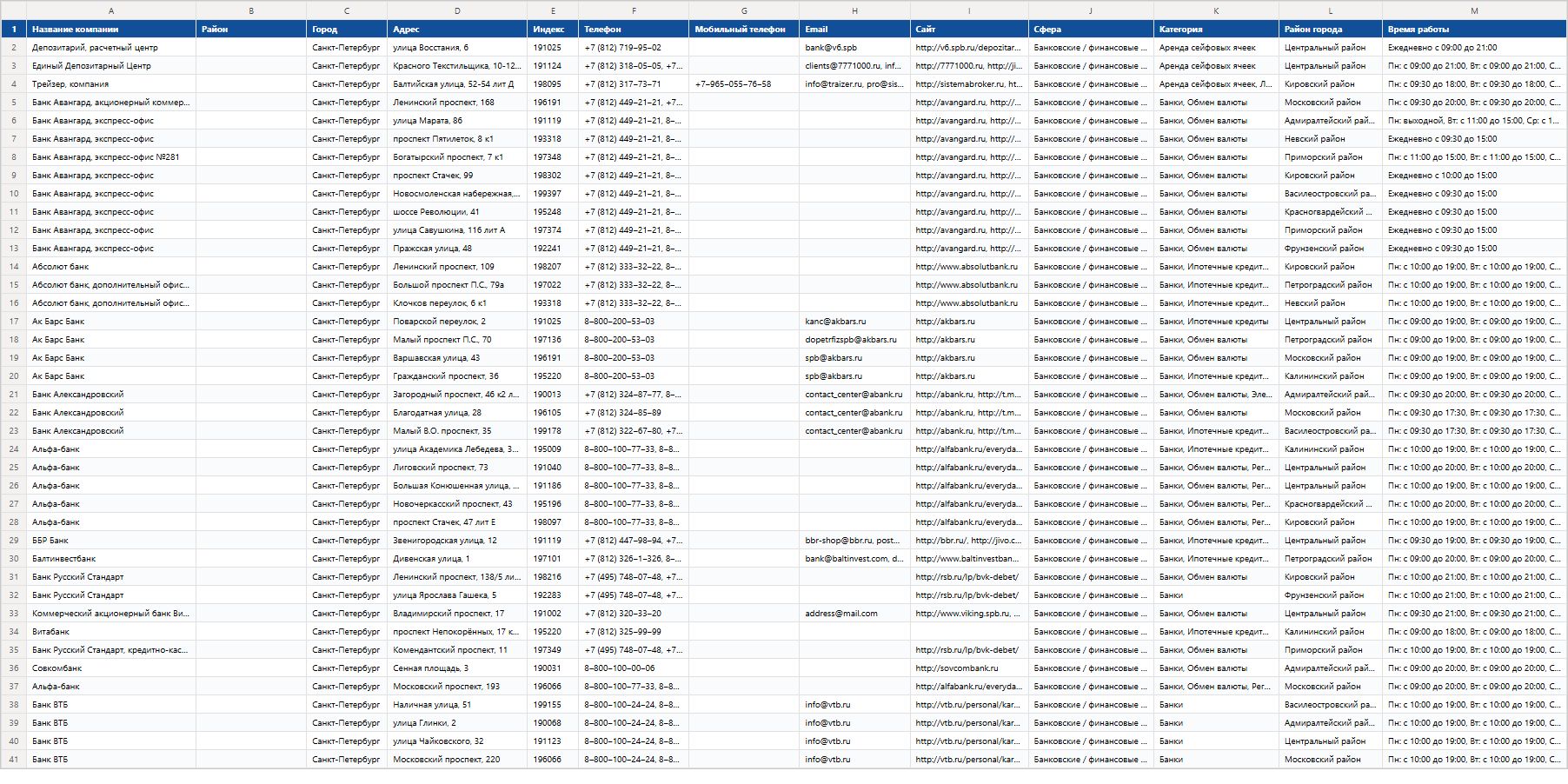Click the 'Город' header cell
Image resolution: width=1568 pixels, height=784 pixels.
pos(347,29)
